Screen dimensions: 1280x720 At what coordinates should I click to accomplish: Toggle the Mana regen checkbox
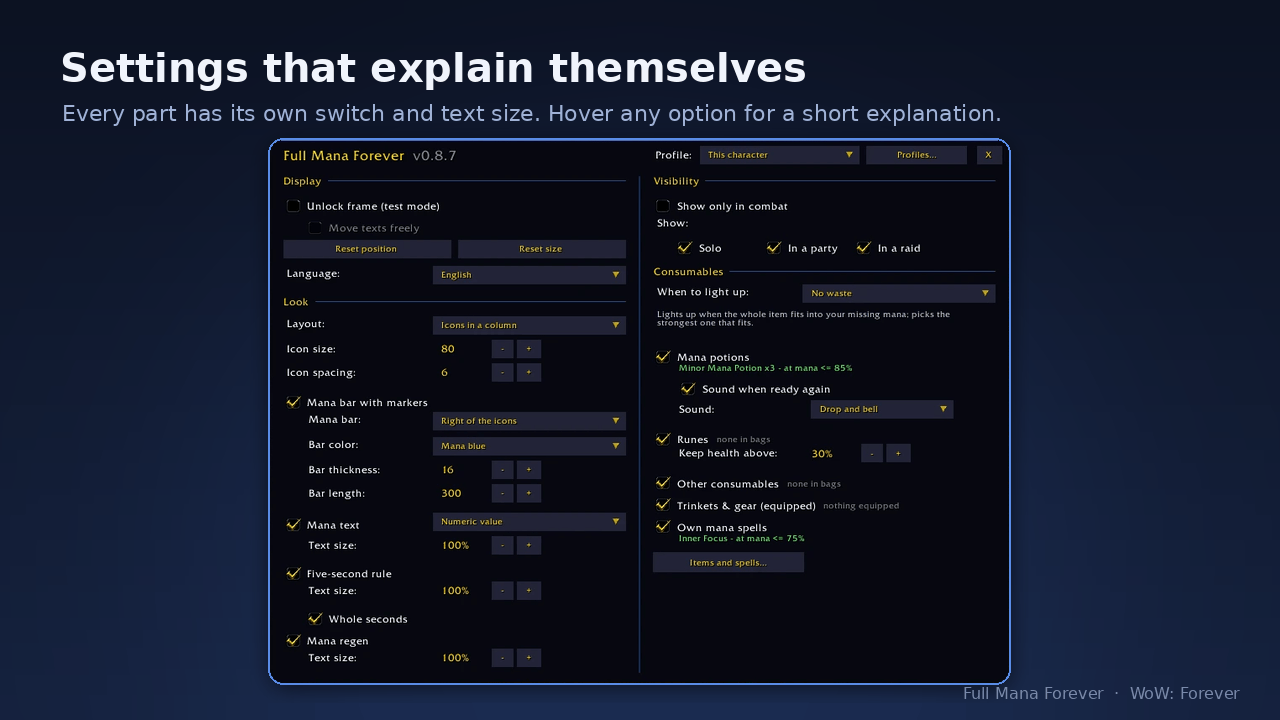[x=293, y=640]
